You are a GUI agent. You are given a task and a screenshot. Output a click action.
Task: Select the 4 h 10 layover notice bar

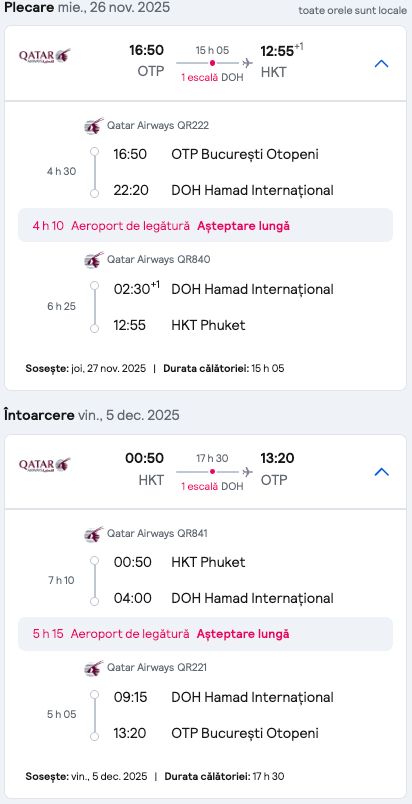point(205,225)
